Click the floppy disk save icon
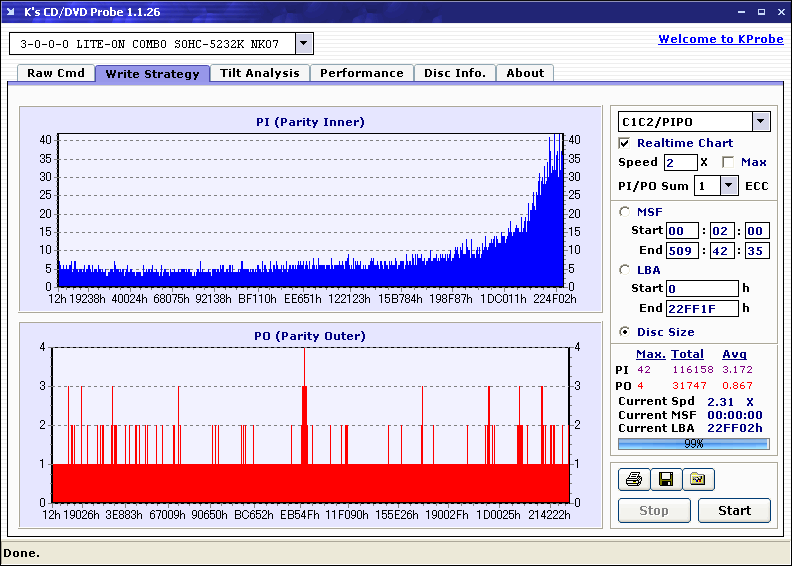Viewport: 792px width, 566px height. pyautogui.click(x=665, y=480)
